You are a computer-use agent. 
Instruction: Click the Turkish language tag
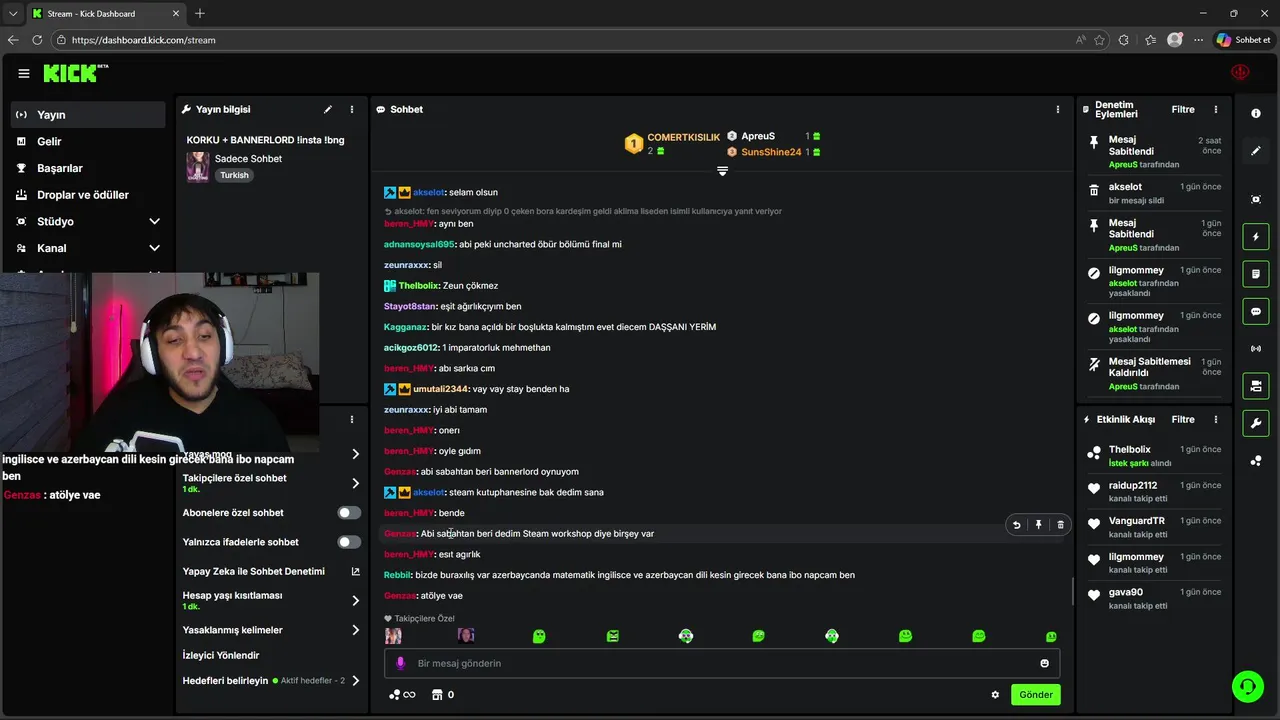234,175
